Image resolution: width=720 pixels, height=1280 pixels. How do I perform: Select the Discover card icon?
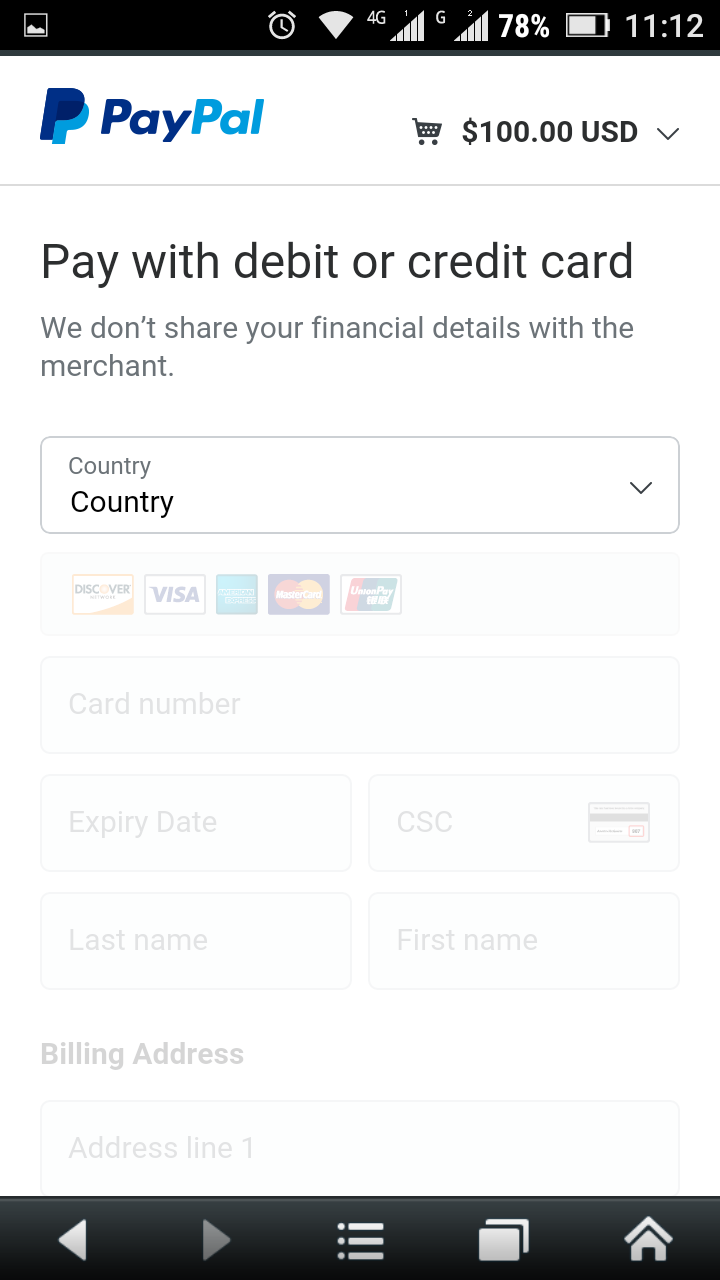click(x=103, y=594)
